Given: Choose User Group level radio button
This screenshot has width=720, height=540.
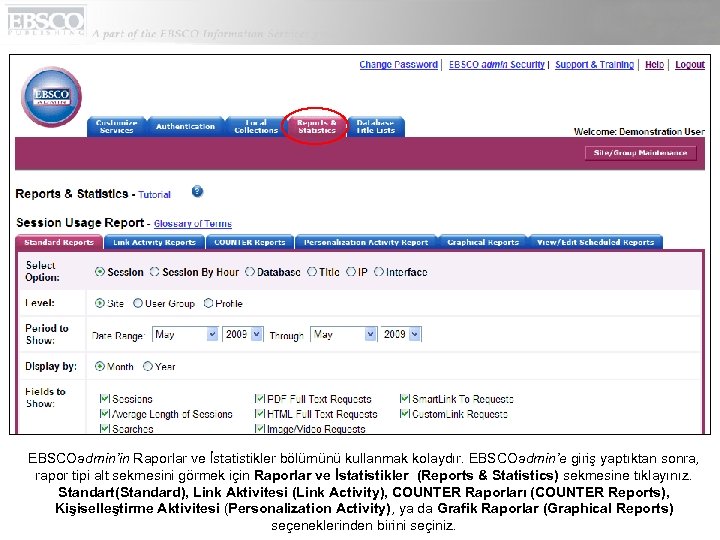Looking at the screenshot, I should coord(138,303).
